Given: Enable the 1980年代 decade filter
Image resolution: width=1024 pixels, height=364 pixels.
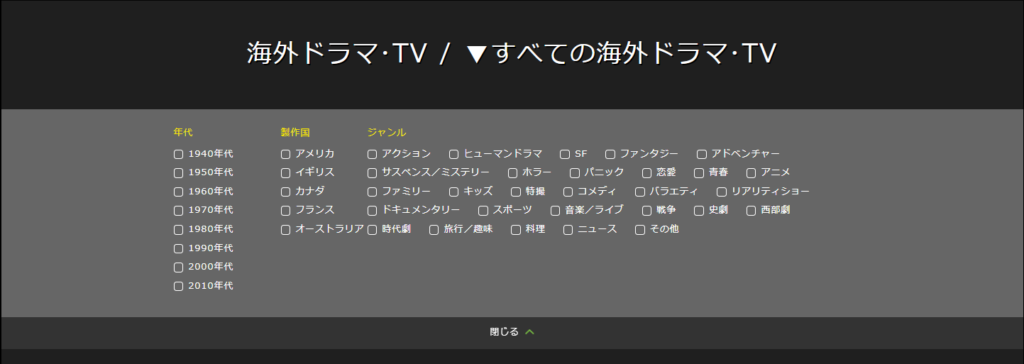Looking at the screenshot, I should (x=178, y=229).
